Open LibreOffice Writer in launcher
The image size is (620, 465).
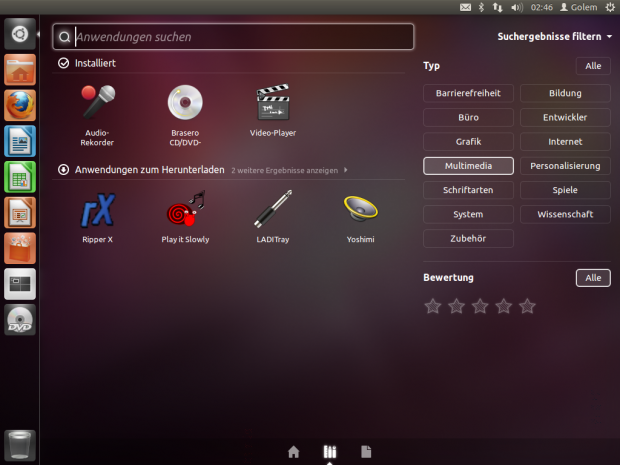pos(20,141)
